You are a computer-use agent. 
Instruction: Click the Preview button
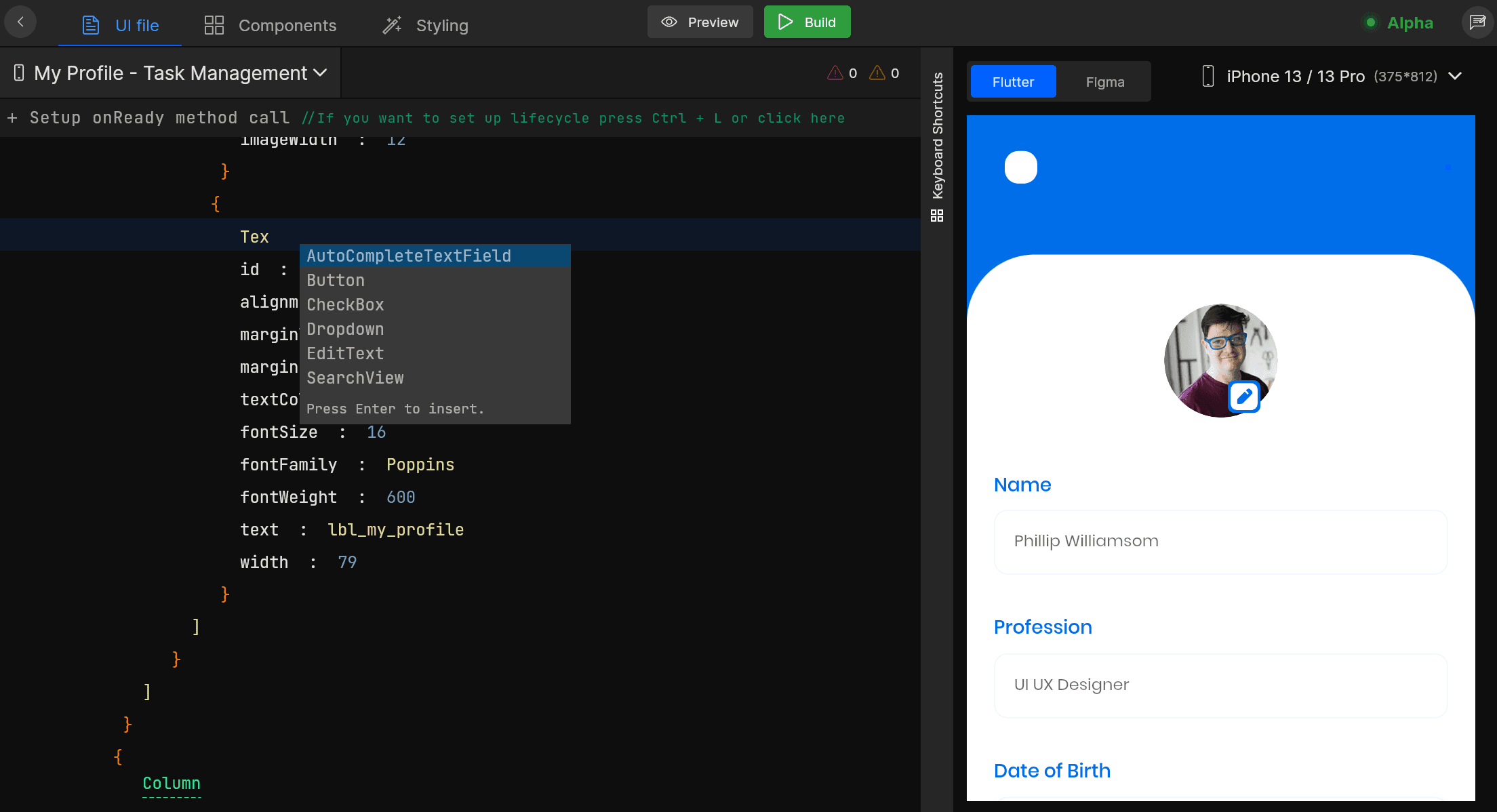click(x=700, y=22)
